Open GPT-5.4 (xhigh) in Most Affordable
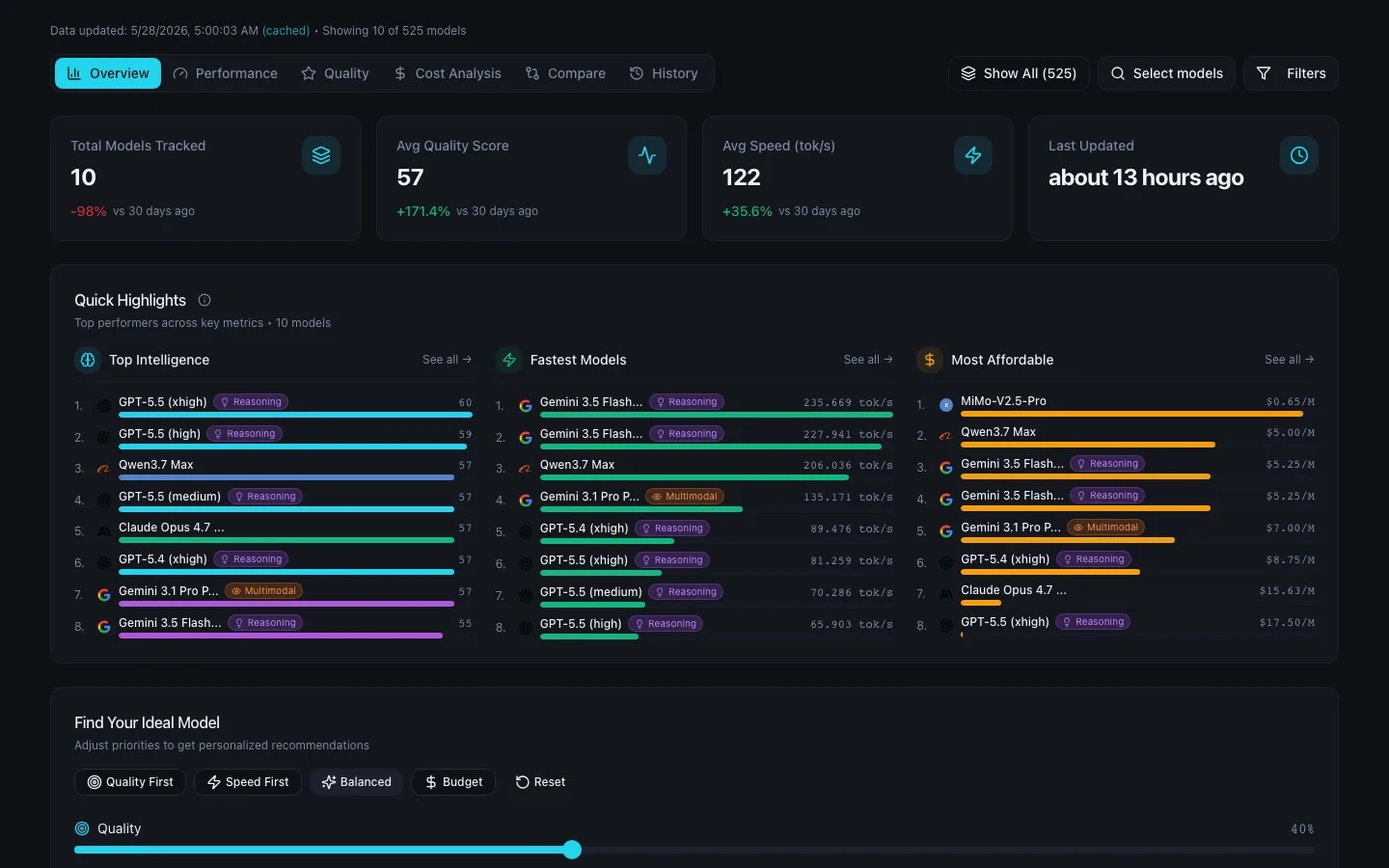Screen dimensions: 1389x868 1005,559
